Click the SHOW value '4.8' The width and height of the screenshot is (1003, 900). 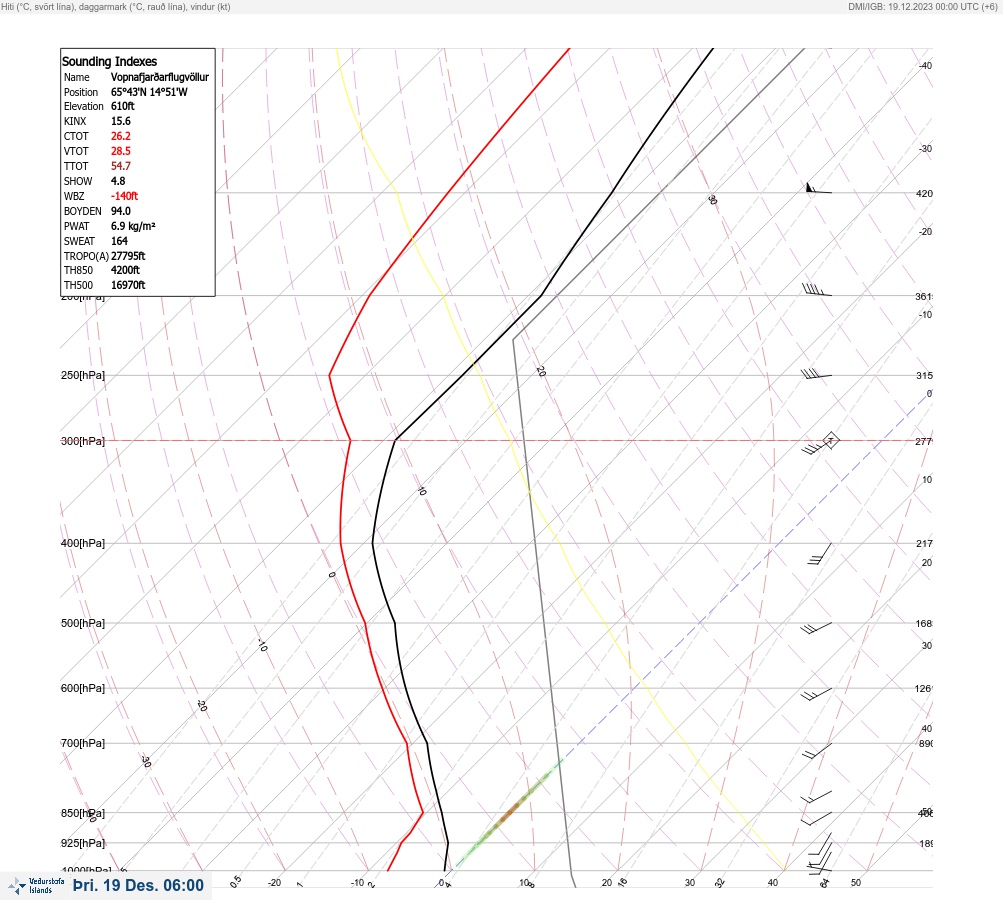(118, 181)
